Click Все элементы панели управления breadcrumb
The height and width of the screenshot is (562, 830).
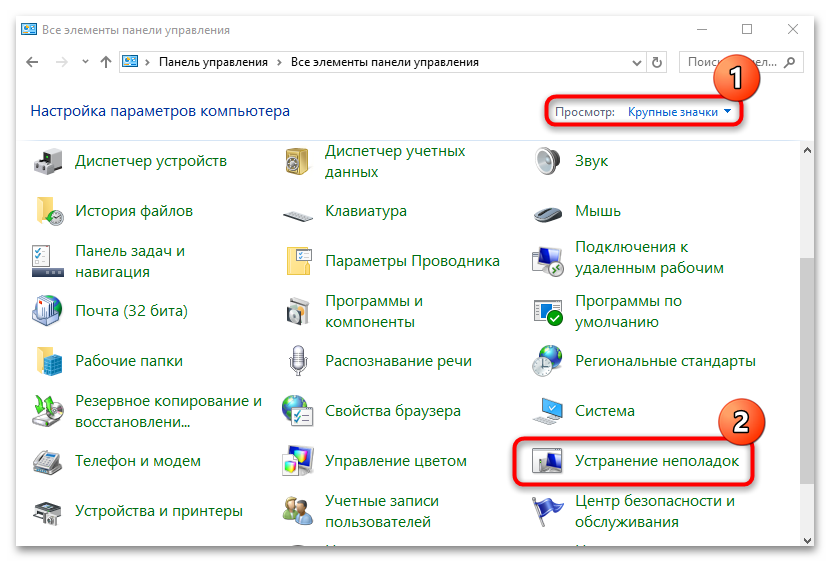pos(385,62)
